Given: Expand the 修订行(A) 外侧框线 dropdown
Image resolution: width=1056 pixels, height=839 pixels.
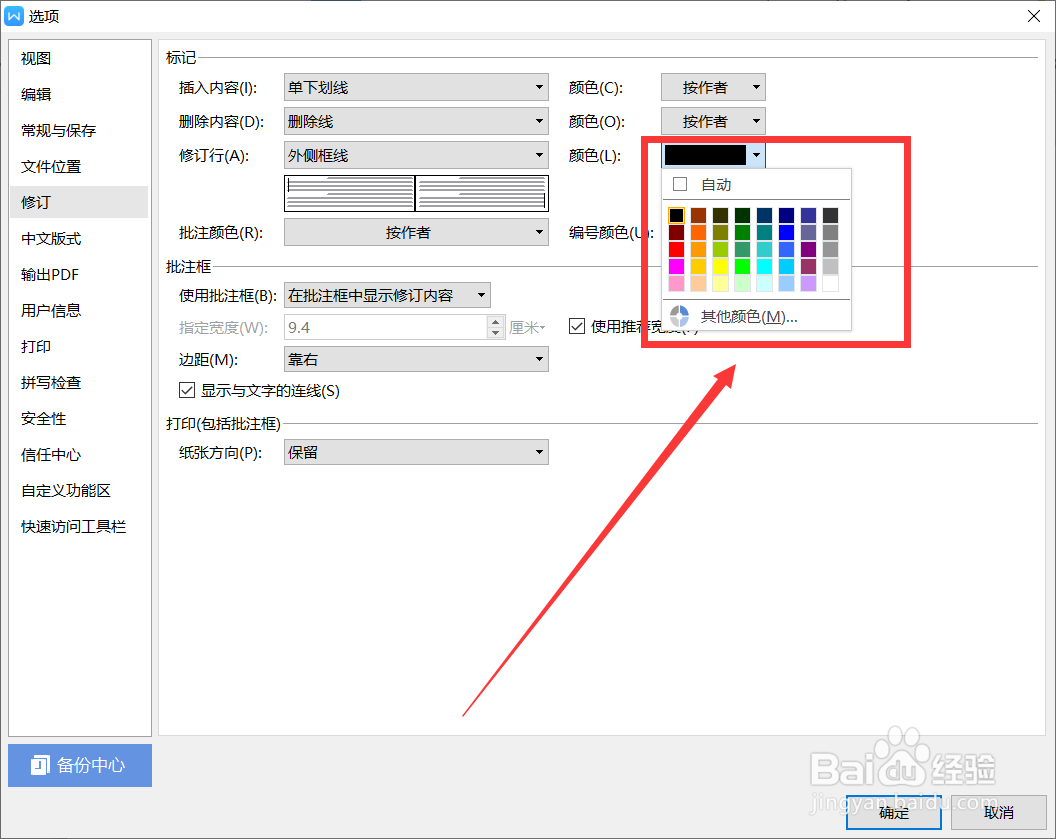Looking at the screenshot, I should click(x=416, y=156).
